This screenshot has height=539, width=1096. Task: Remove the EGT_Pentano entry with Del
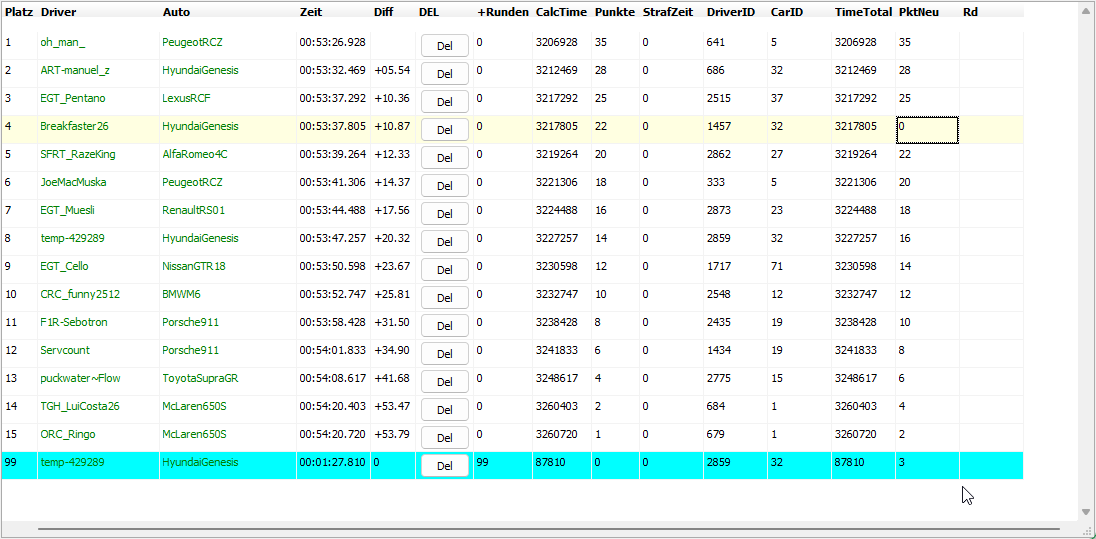click(445, 102)
